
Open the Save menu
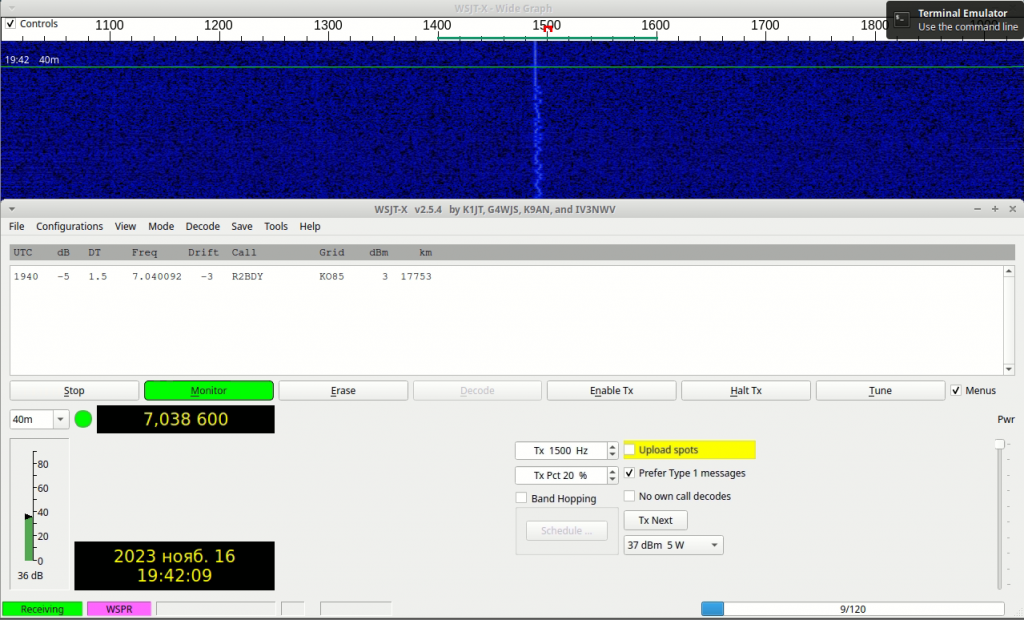pos(242,226)
